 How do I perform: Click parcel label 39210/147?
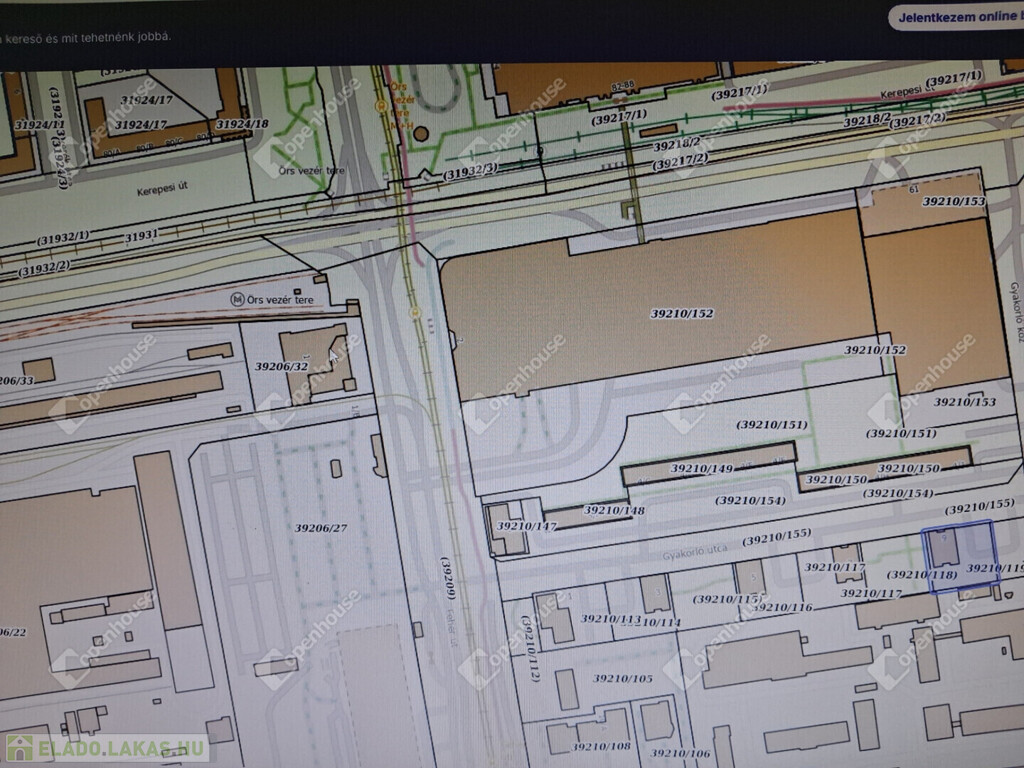526,526
